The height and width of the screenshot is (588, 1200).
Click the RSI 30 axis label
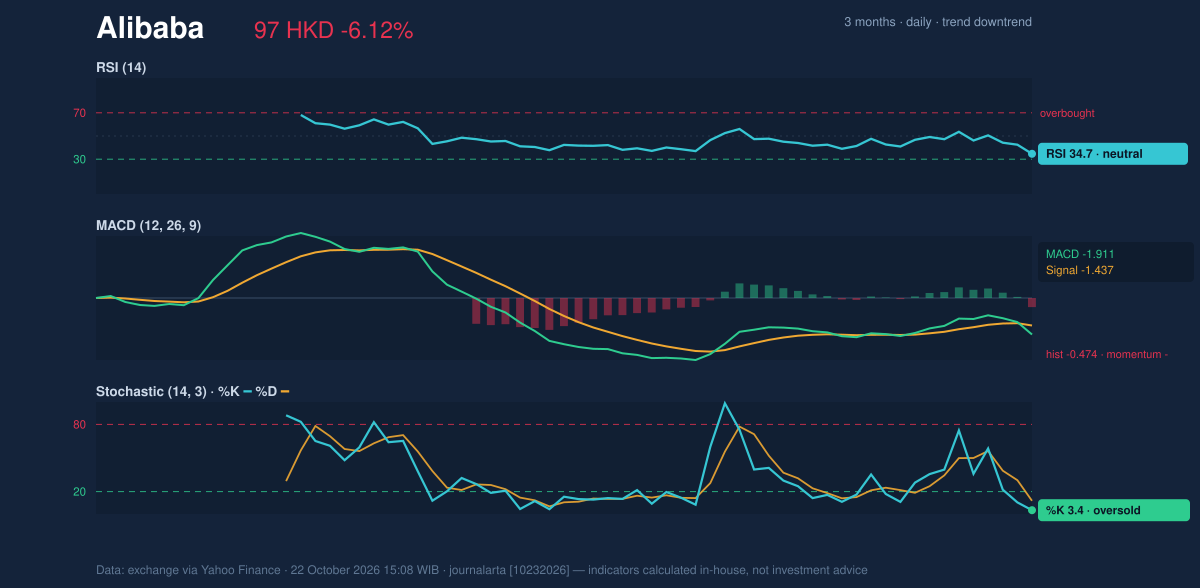coord(79,159)
